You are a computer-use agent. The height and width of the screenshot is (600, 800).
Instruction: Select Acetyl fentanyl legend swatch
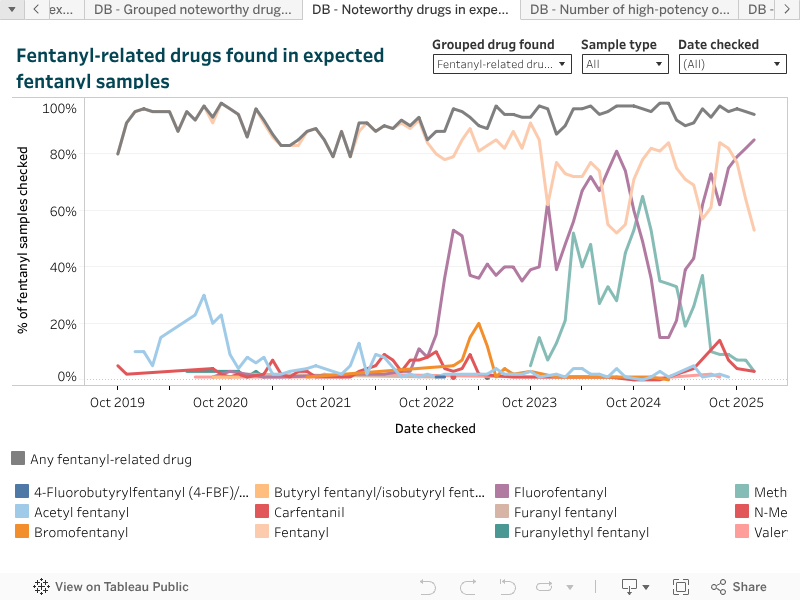tap(22, 512)
